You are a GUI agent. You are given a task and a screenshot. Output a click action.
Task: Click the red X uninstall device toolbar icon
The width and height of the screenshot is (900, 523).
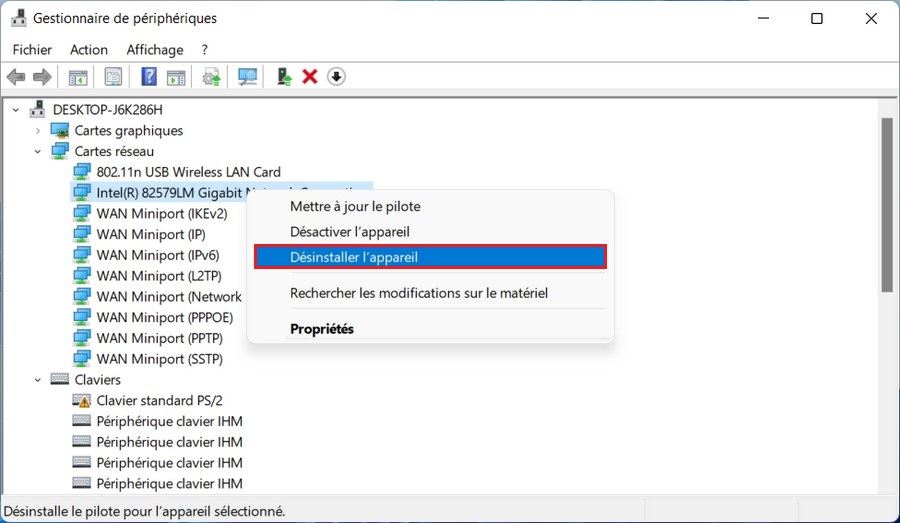tap(310, 76)
